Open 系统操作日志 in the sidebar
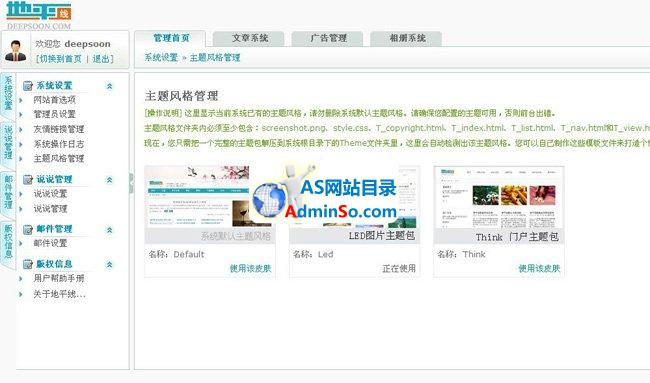The height and width of the screenshot is (383, 650). [59, 144]
